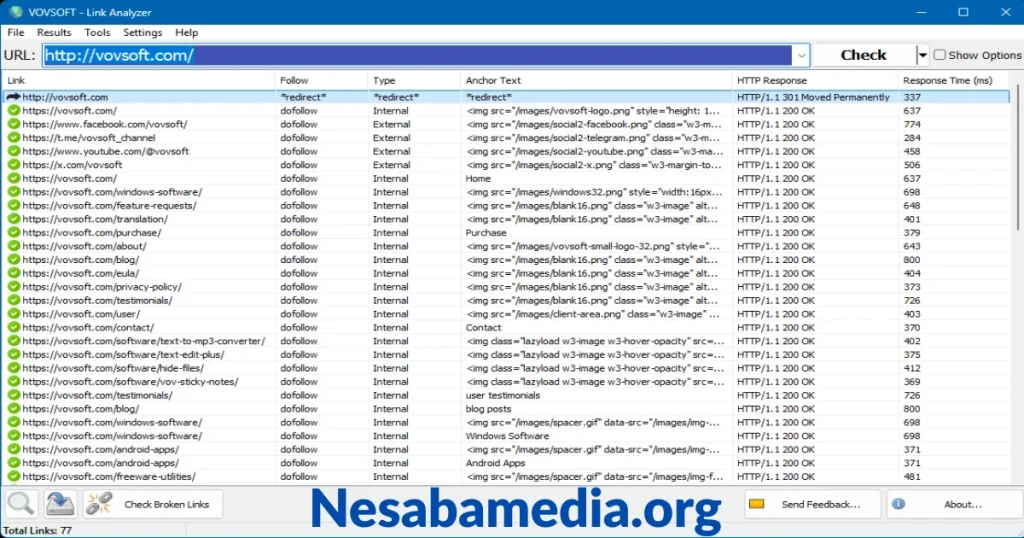Sort by the HTTP Response column header

[814, 80]
